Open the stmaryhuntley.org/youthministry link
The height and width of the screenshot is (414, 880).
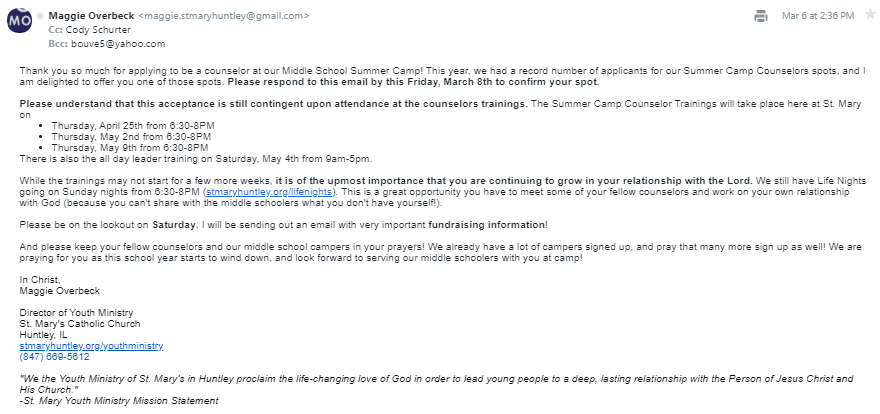tap(91, 345)
